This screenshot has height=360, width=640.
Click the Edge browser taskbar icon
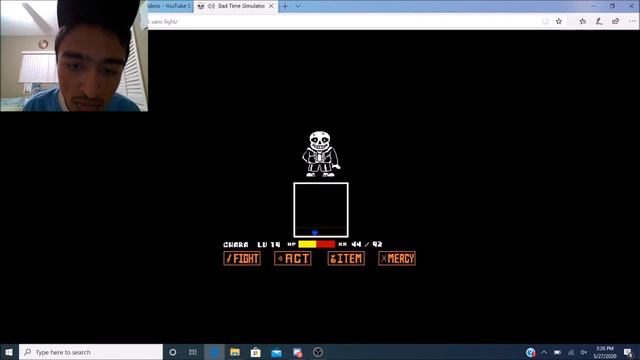pos(214,352)
